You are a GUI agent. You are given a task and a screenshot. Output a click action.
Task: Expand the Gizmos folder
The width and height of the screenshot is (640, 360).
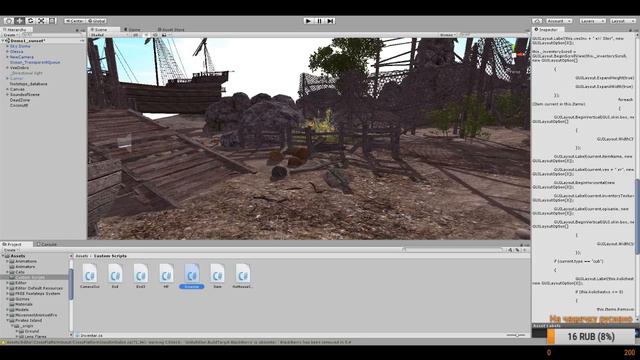[x=7, y=299]
